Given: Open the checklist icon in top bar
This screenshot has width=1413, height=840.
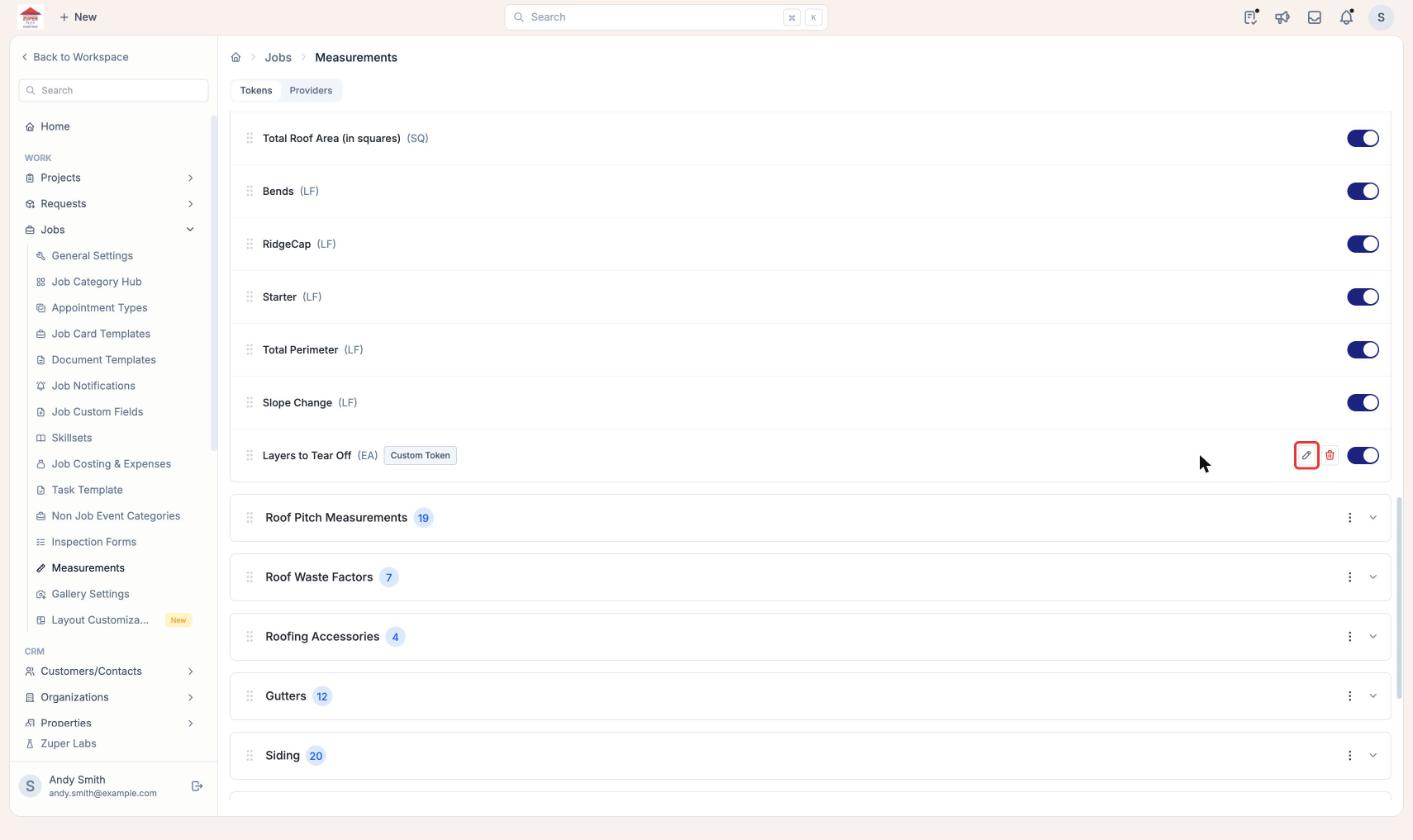Looking at the screenshot, I should [1251, 17].
